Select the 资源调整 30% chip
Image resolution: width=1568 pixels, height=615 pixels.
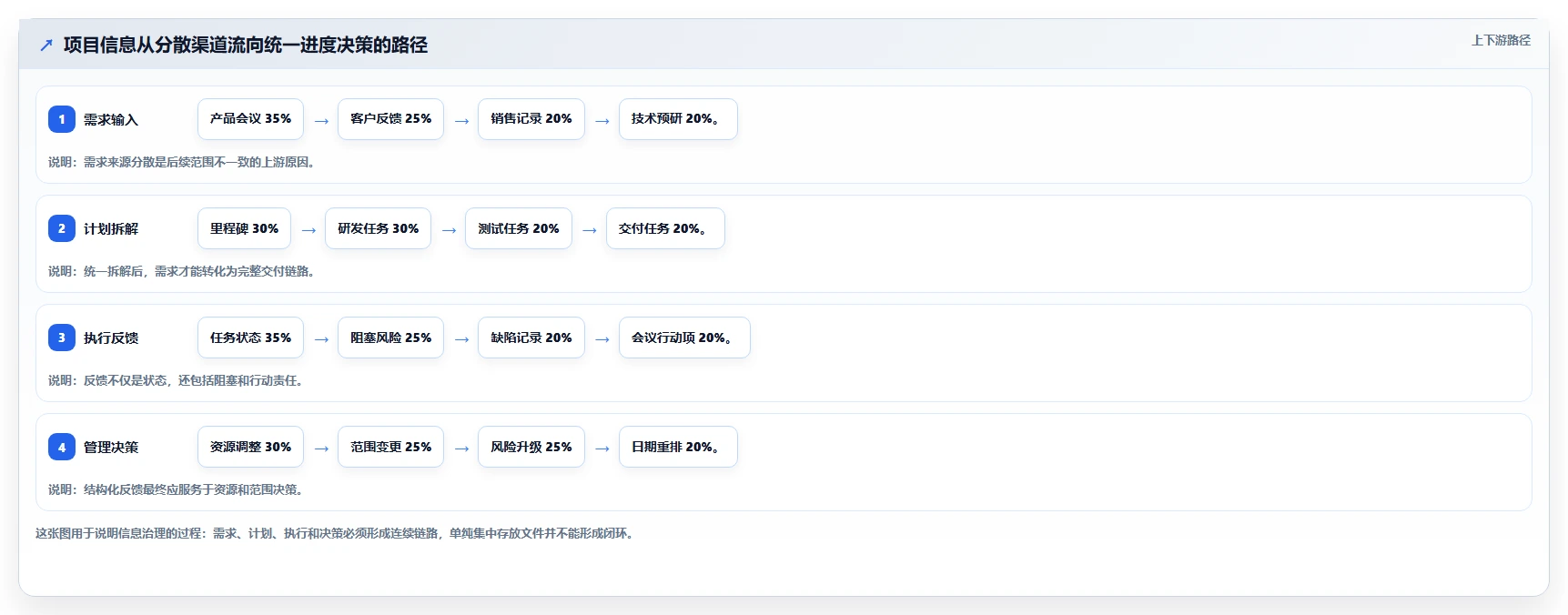250,447
